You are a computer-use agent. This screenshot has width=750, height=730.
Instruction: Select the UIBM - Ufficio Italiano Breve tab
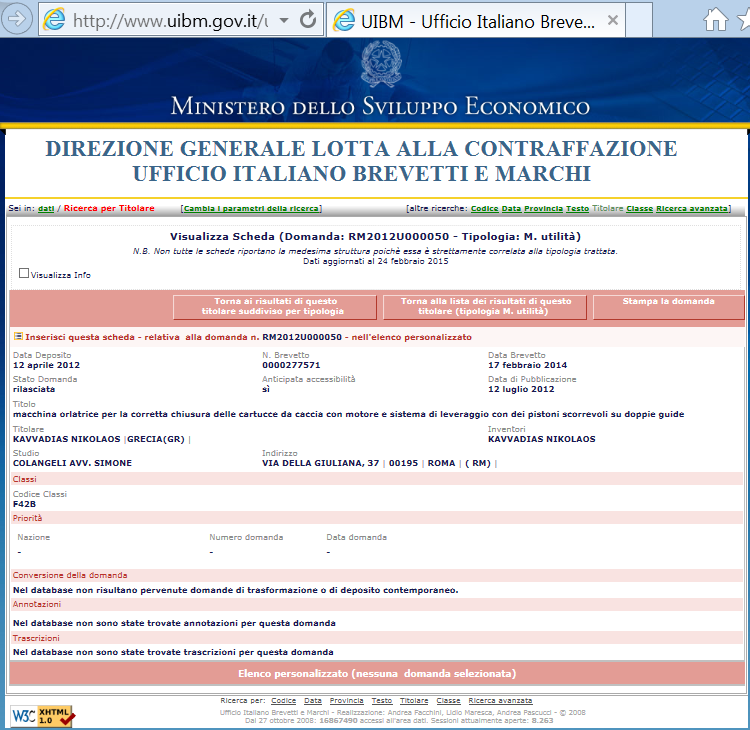476,20
